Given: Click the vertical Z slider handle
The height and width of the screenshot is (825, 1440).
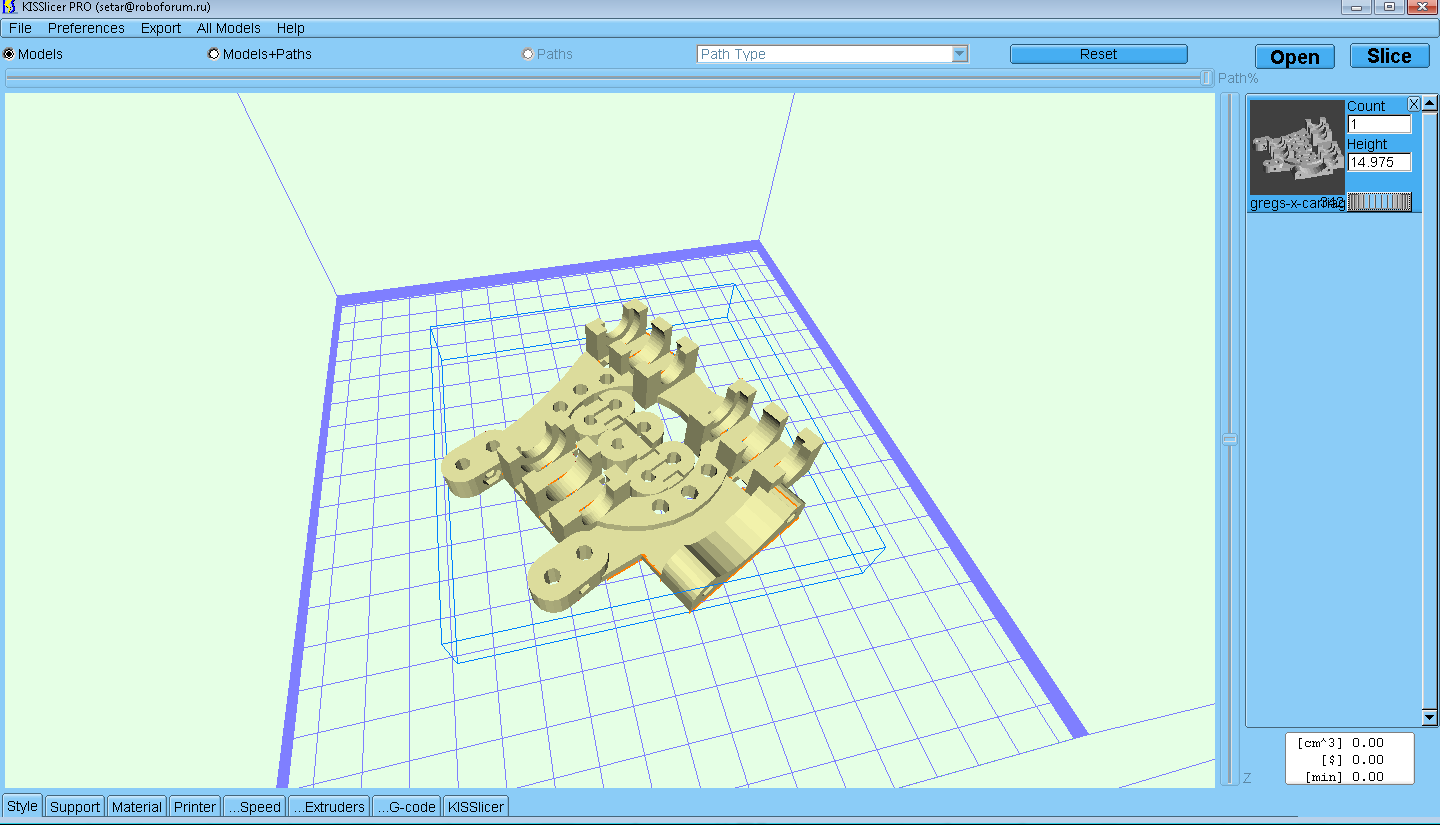Looking at the screenshot, I should [1230, 439].
